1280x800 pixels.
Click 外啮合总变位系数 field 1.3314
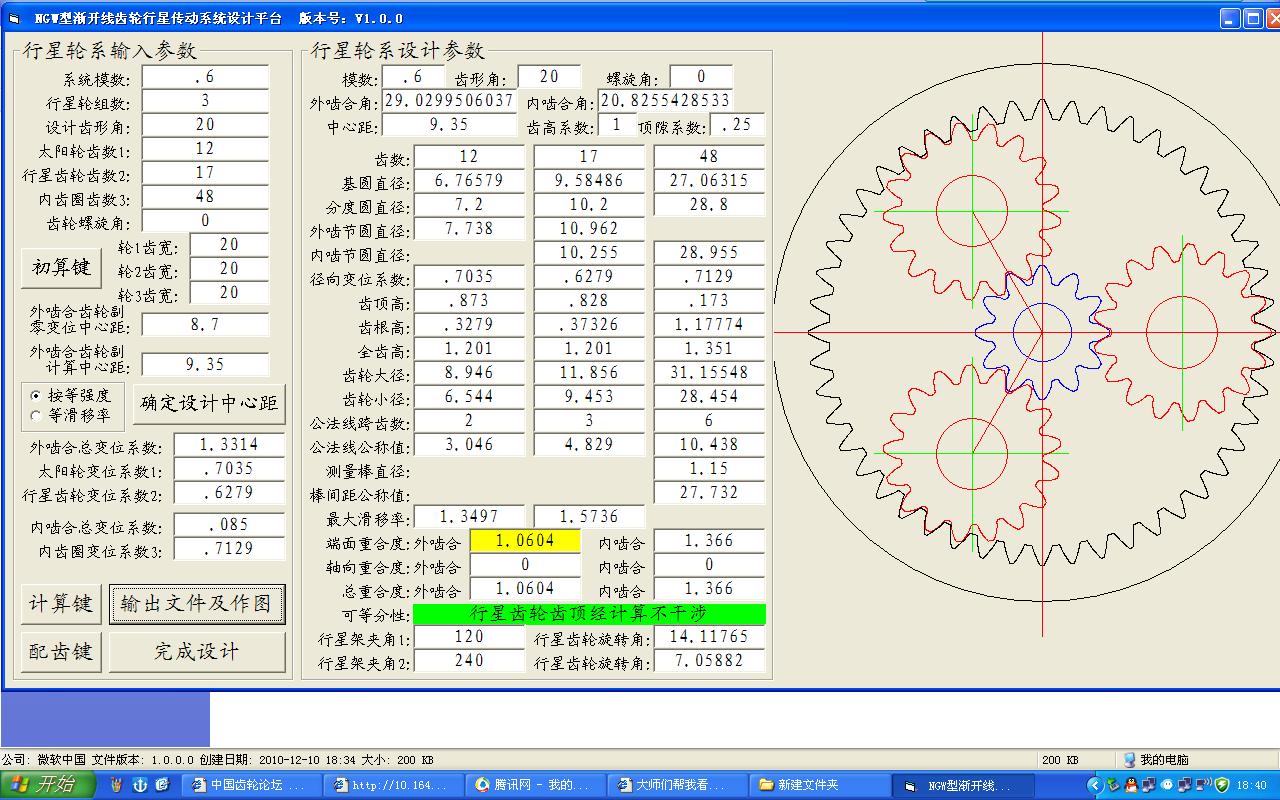(229, 445)
